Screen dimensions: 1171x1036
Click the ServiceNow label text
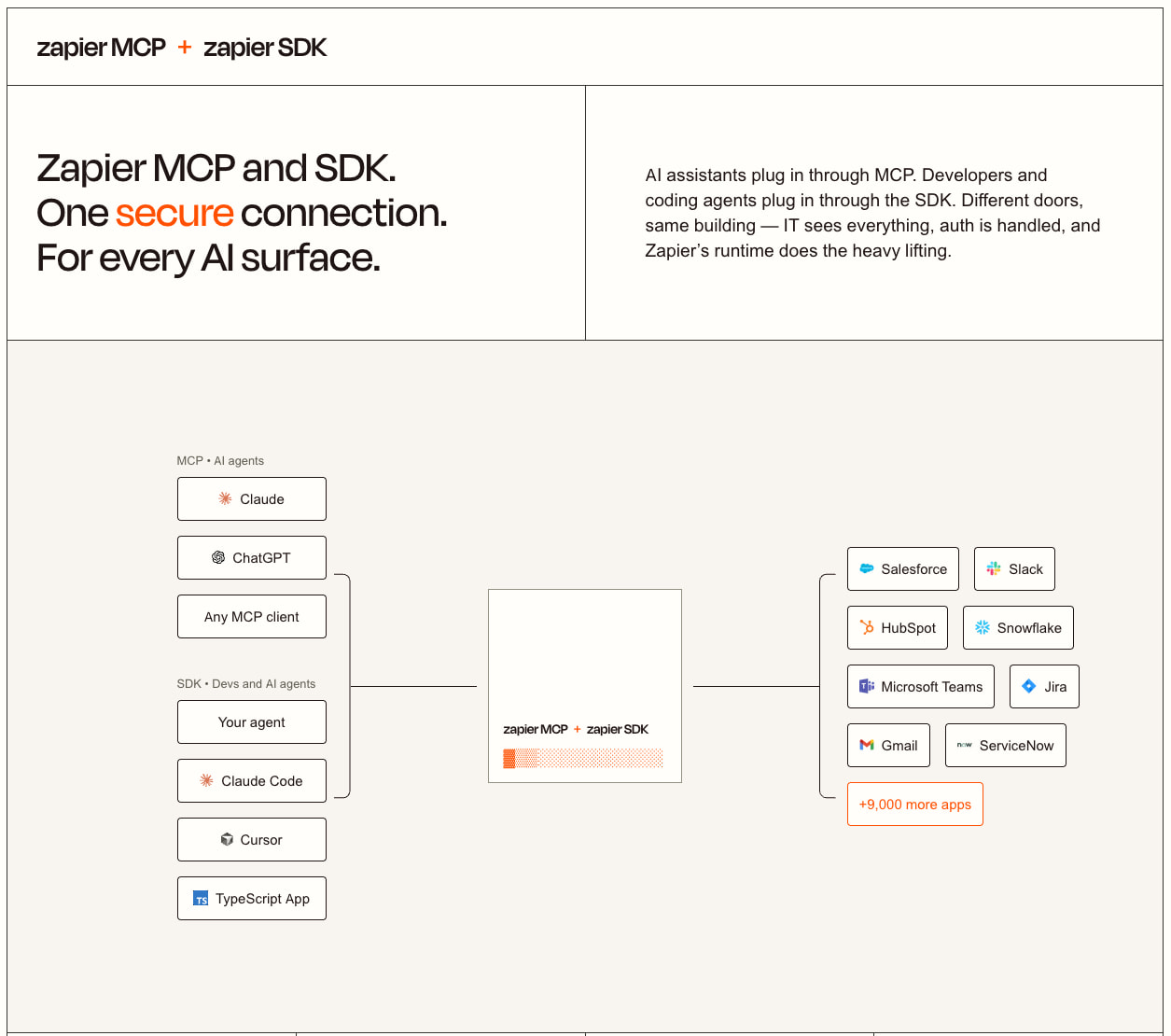pos(1017,746)
